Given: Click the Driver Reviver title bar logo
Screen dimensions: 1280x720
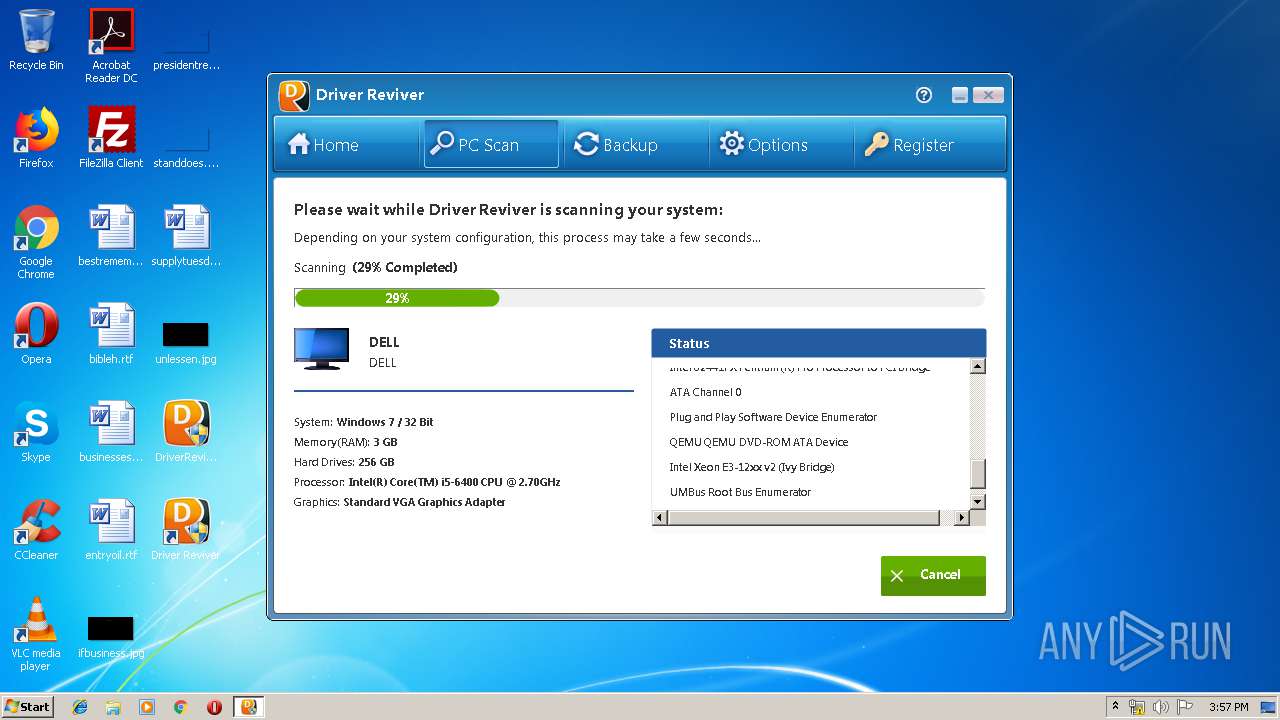Looking at the screenshot, I should tap(294, 95).
